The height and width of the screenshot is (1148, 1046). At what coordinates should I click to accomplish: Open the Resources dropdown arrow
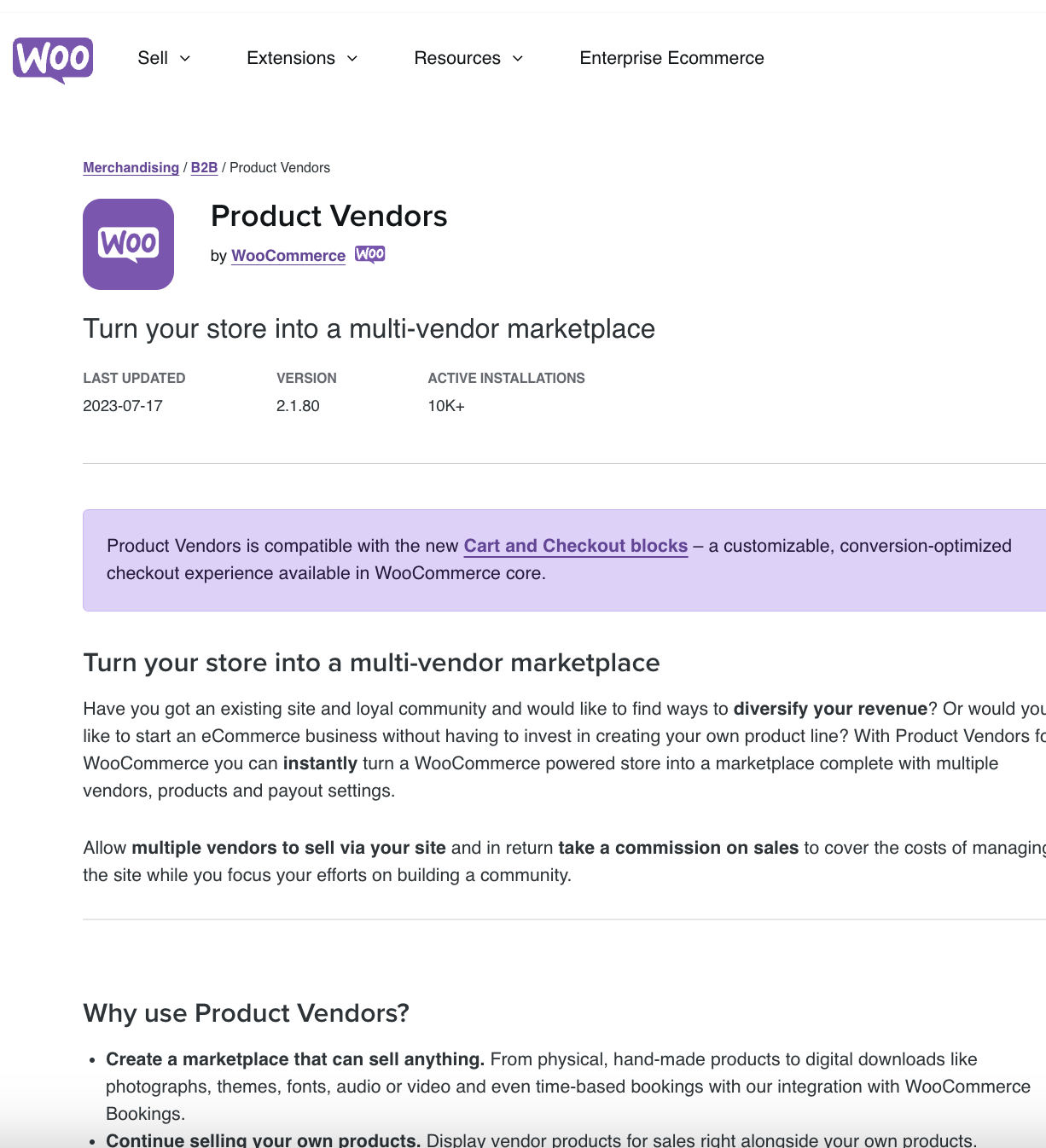(517, 59)
